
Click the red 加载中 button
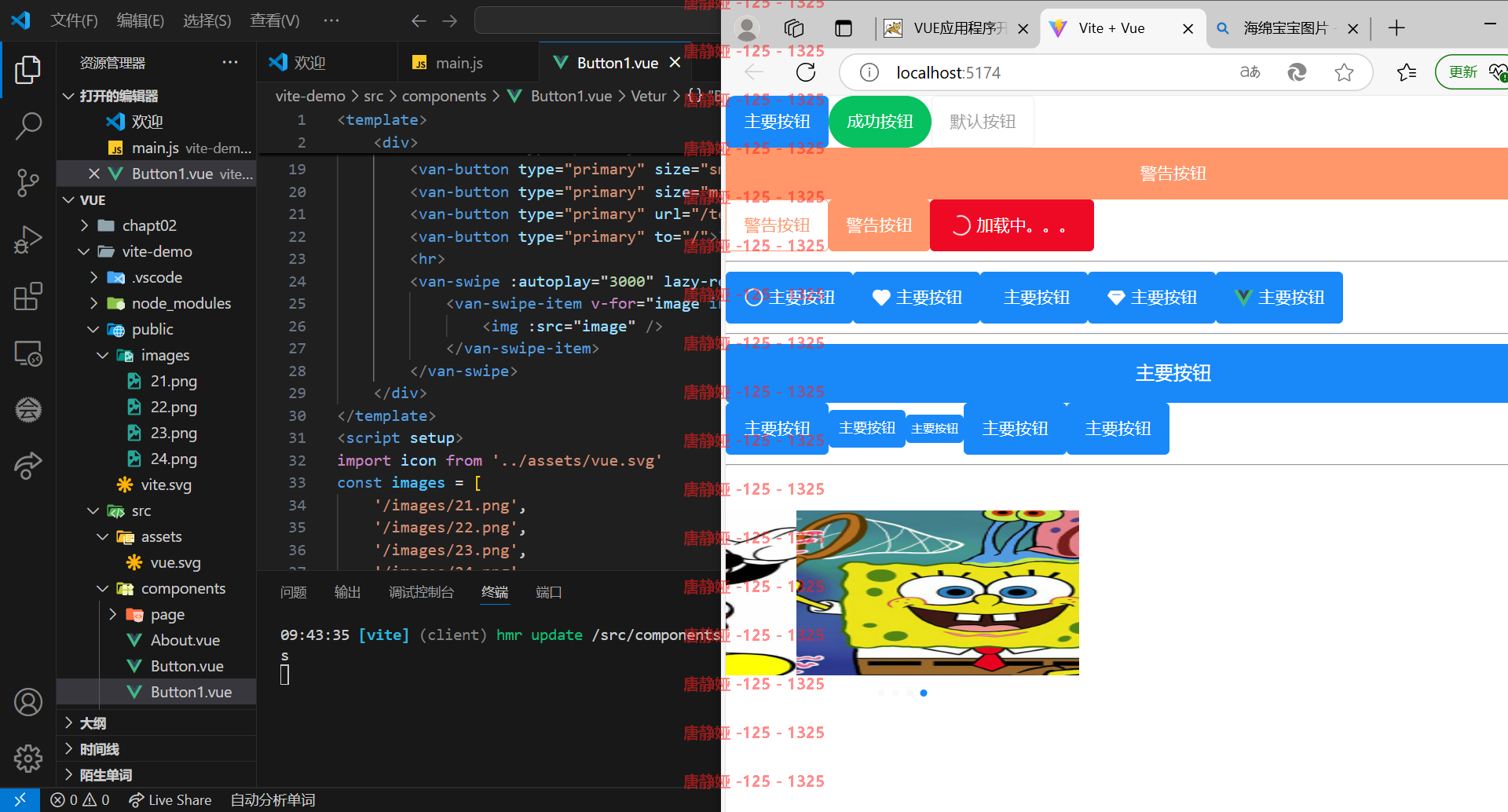(x=1012, y=225)
